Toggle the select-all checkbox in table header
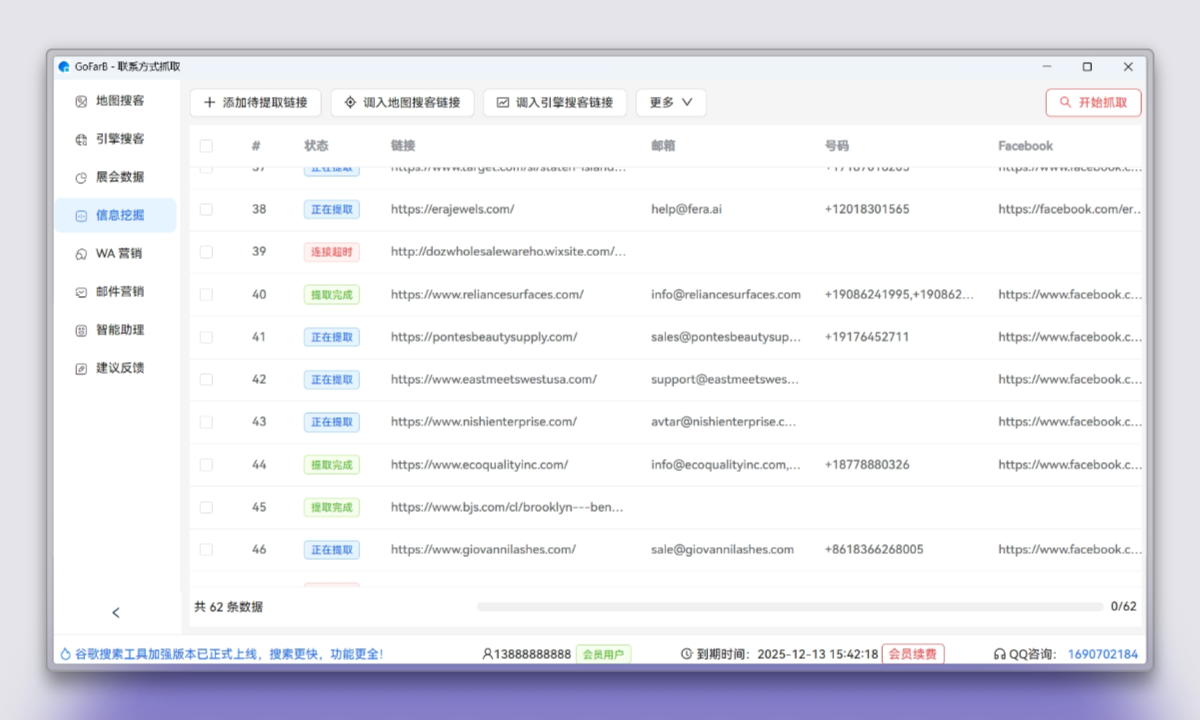 (206, 146)
